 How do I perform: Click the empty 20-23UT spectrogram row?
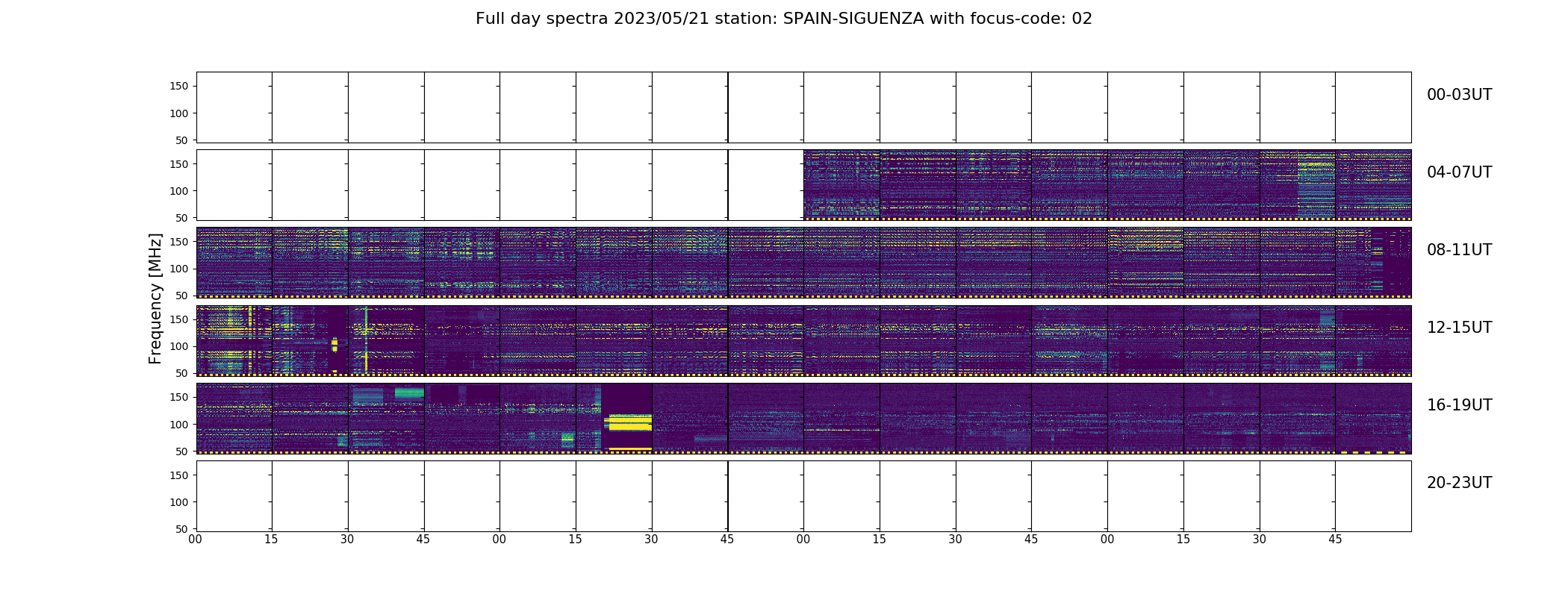tap(803, 496)
